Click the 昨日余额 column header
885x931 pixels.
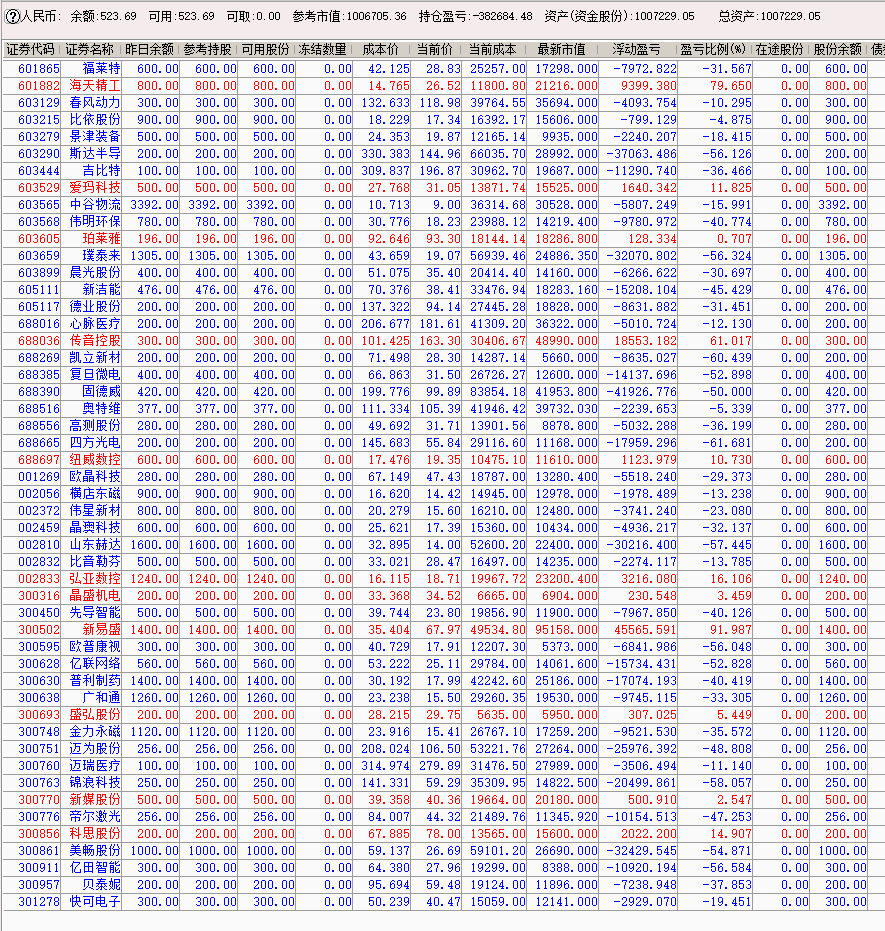point(150,49)
